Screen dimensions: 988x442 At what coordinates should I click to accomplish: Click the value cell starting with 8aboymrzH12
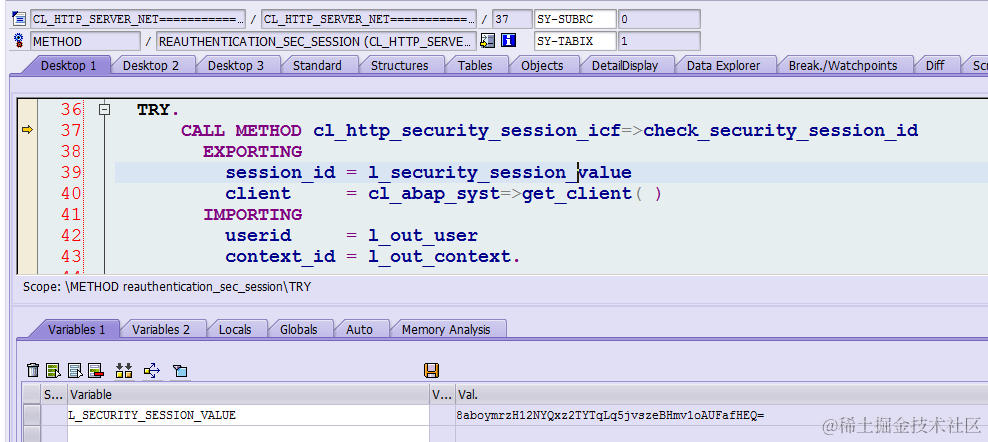721,415
